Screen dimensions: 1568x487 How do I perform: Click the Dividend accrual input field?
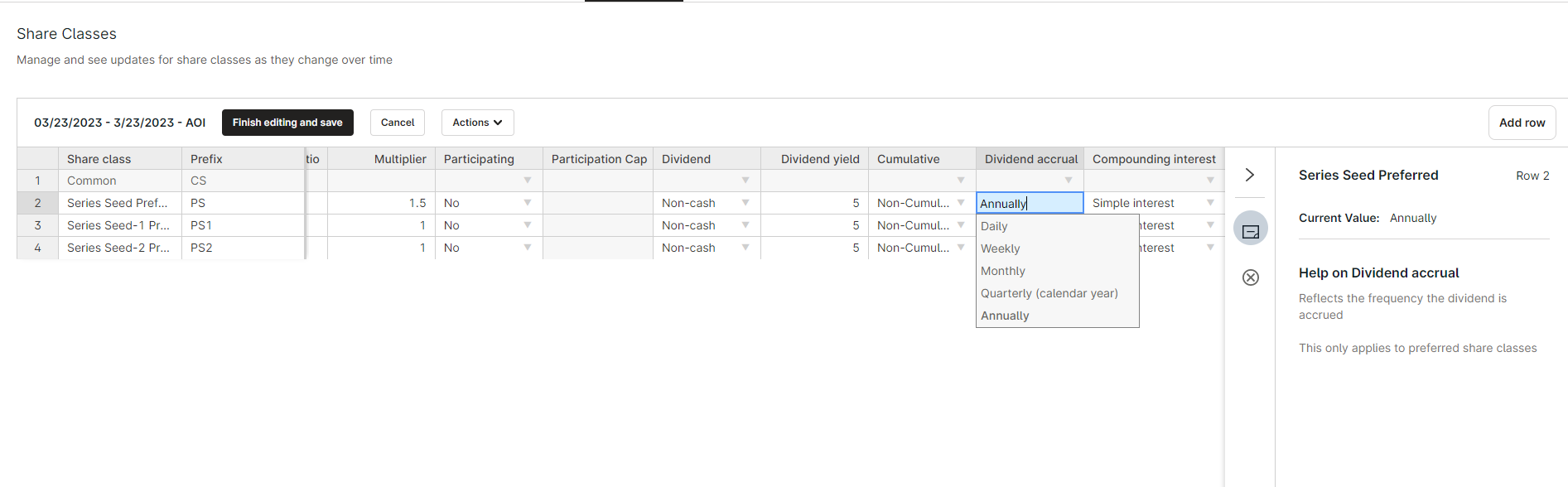(1029, 203)
